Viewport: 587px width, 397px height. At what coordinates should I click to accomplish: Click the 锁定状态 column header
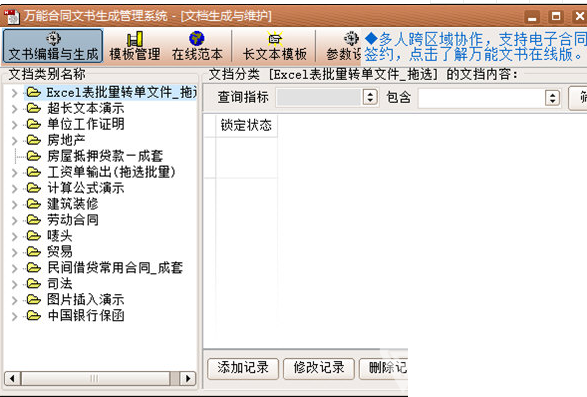coord(246,125)
